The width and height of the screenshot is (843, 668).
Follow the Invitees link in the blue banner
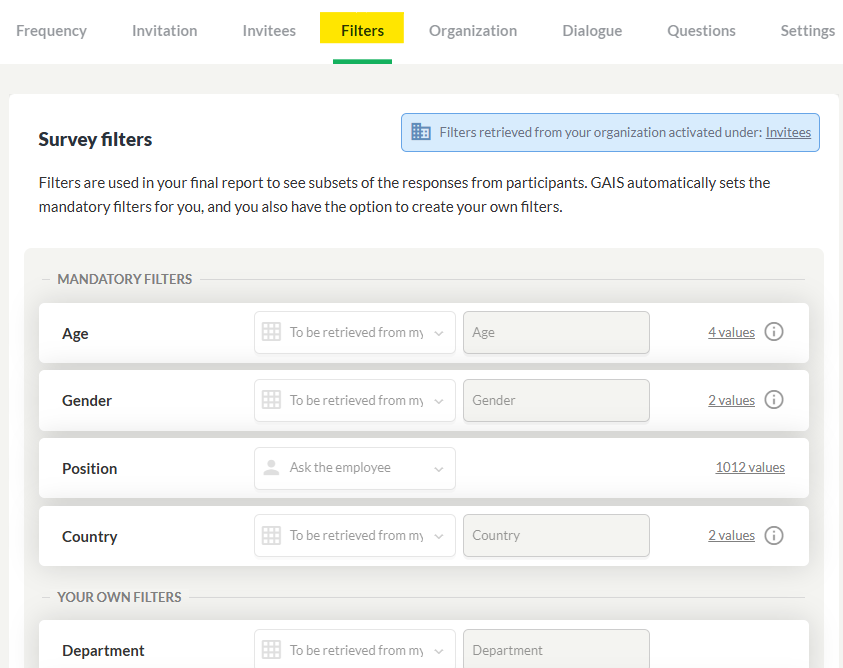point(788,132)
